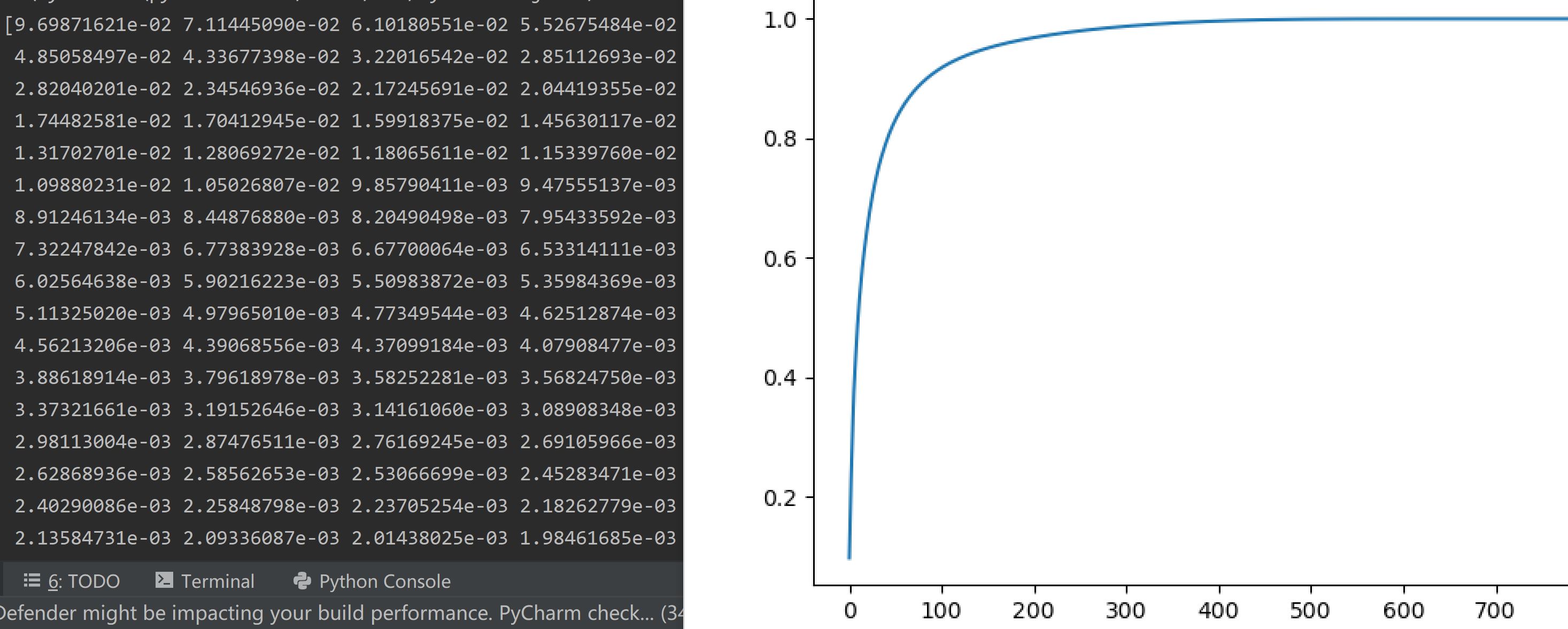This screenshot has height=629, width=1568.
Task: Click the 0 x-axis tick label
Action: pyautogui.click(x=851, y=610)
